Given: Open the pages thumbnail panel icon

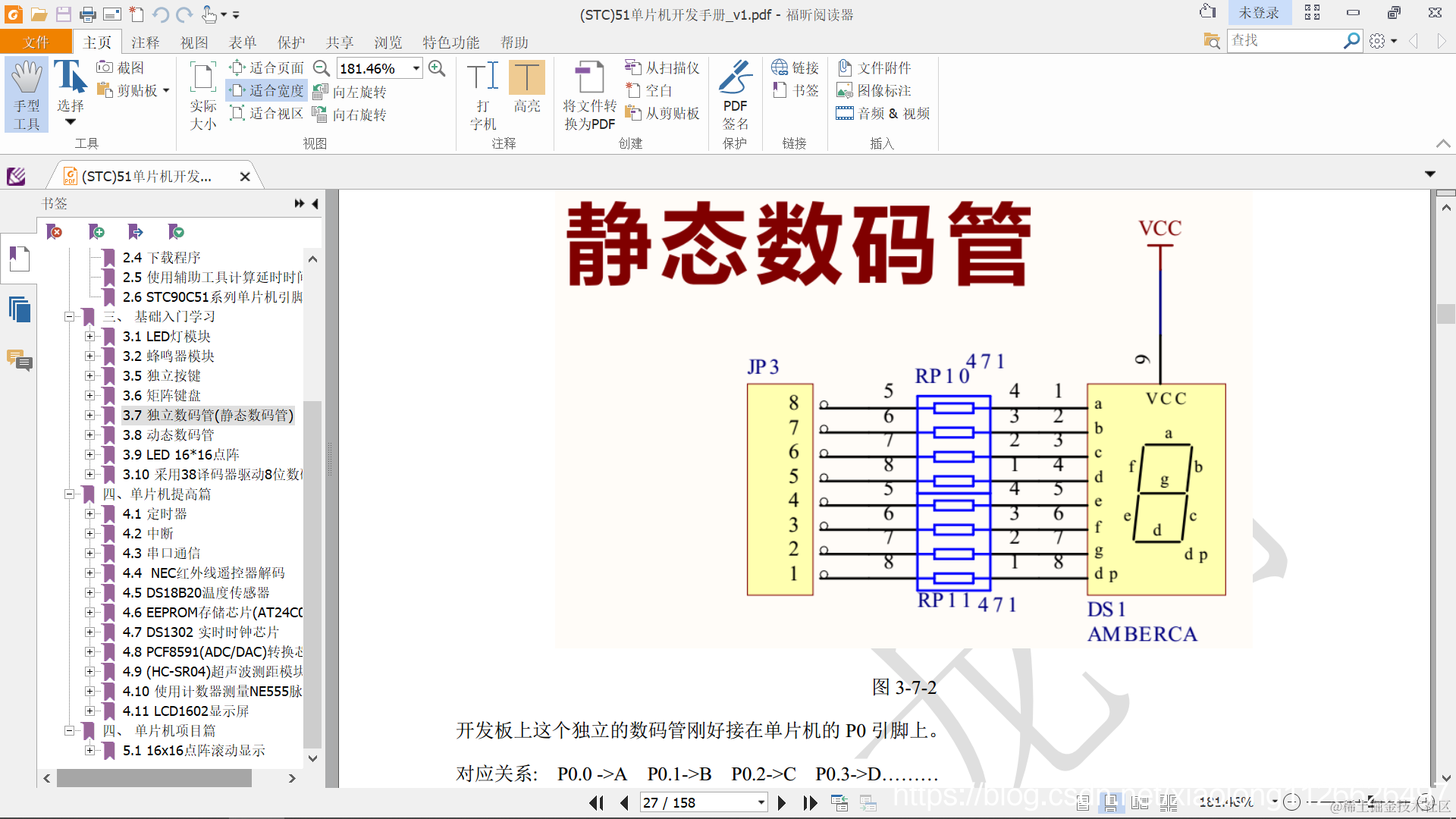Looking at the screenshot, I should click(19, 309).
